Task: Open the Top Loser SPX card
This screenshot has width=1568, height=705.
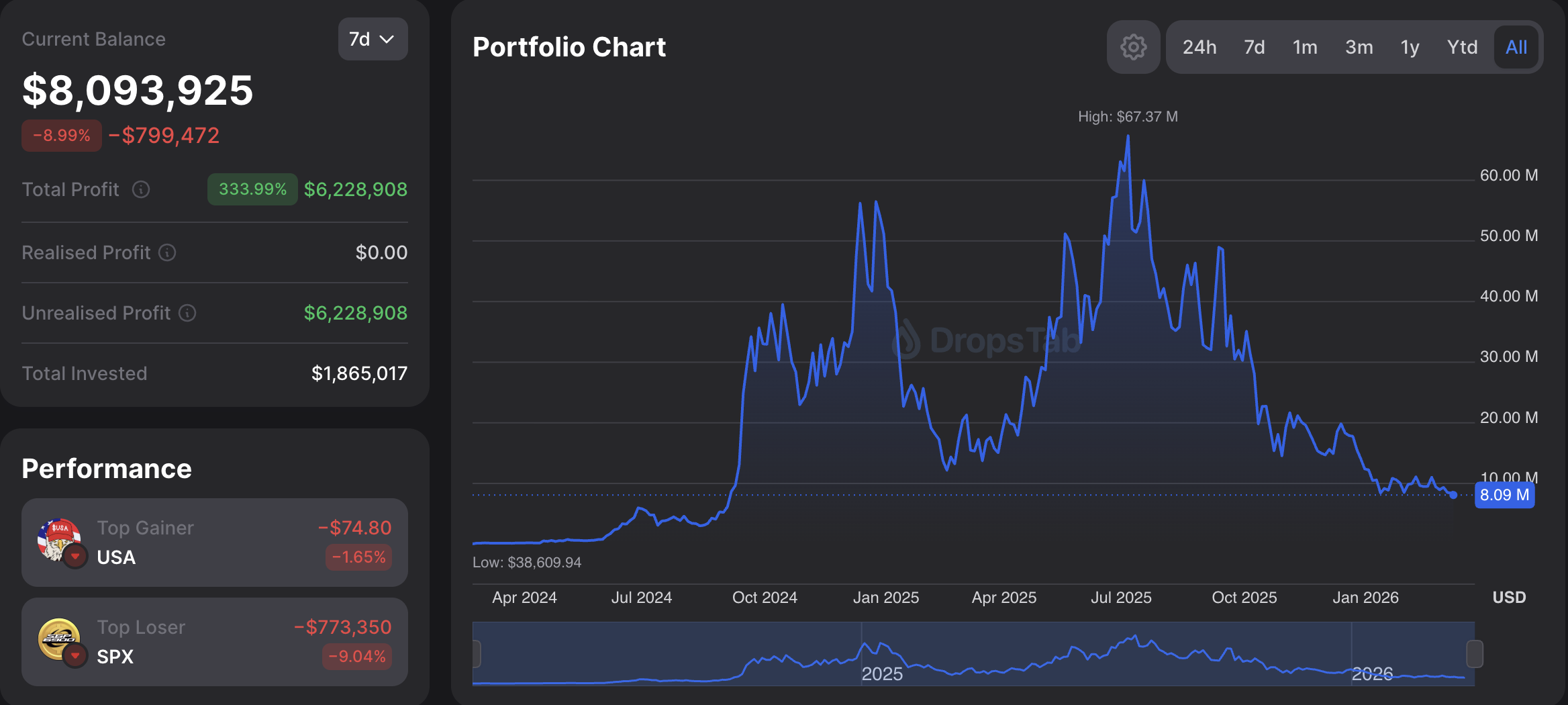Action: click(x=215, y=642)
